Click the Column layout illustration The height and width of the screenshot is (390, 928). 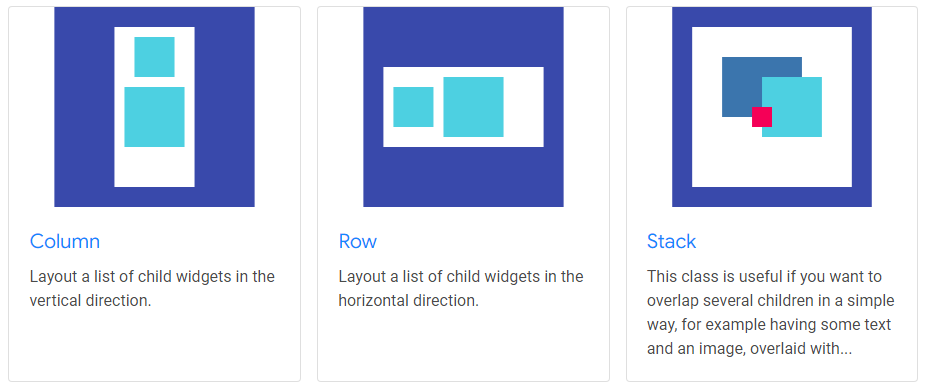point(154,107)
